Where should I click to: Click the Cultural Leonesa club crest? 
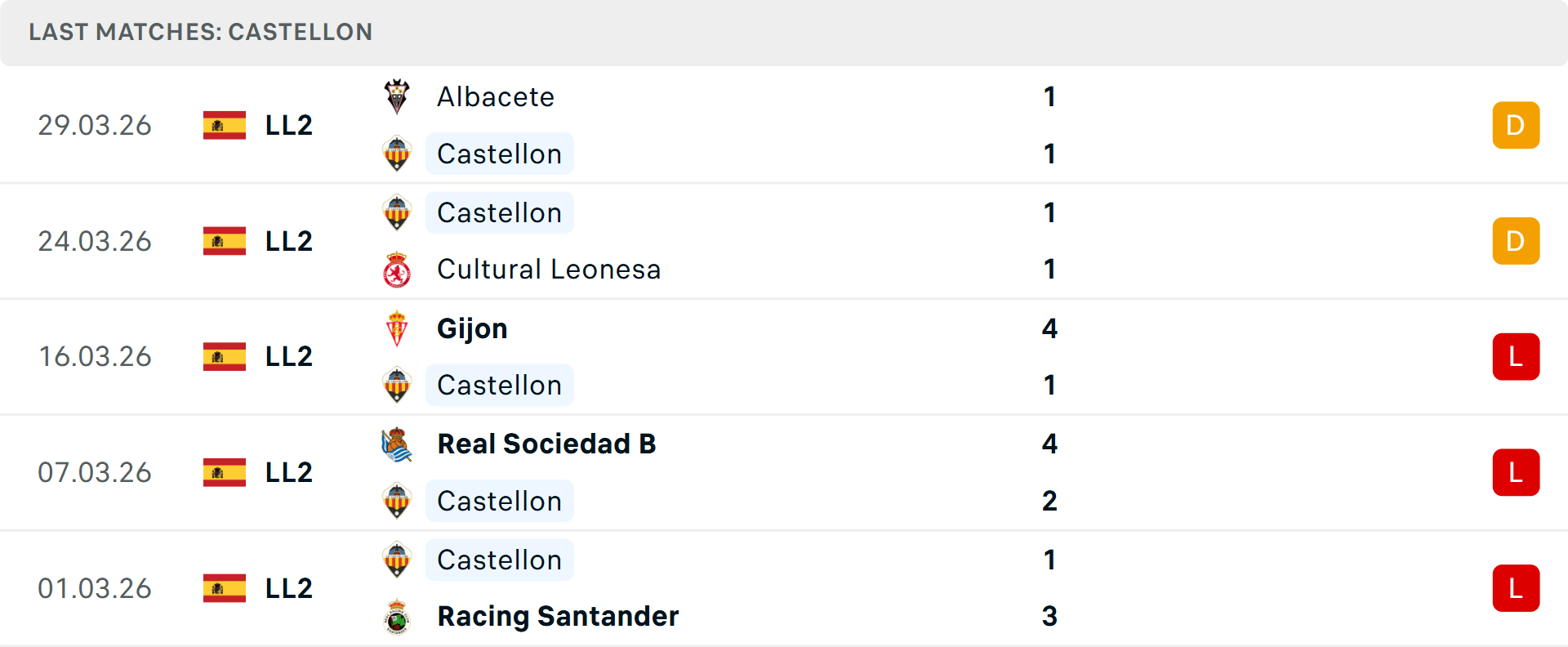click(397, 270)
